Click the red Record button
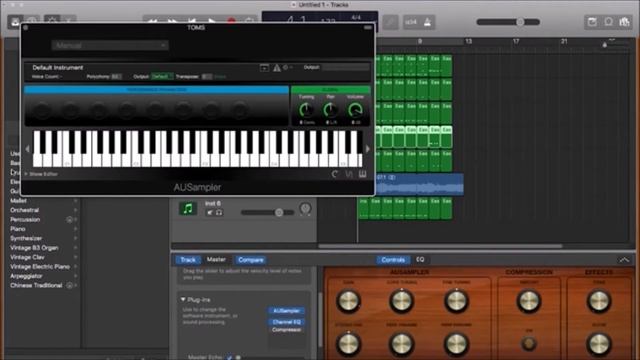Screen dimensions: 640x360 point(231,20)
